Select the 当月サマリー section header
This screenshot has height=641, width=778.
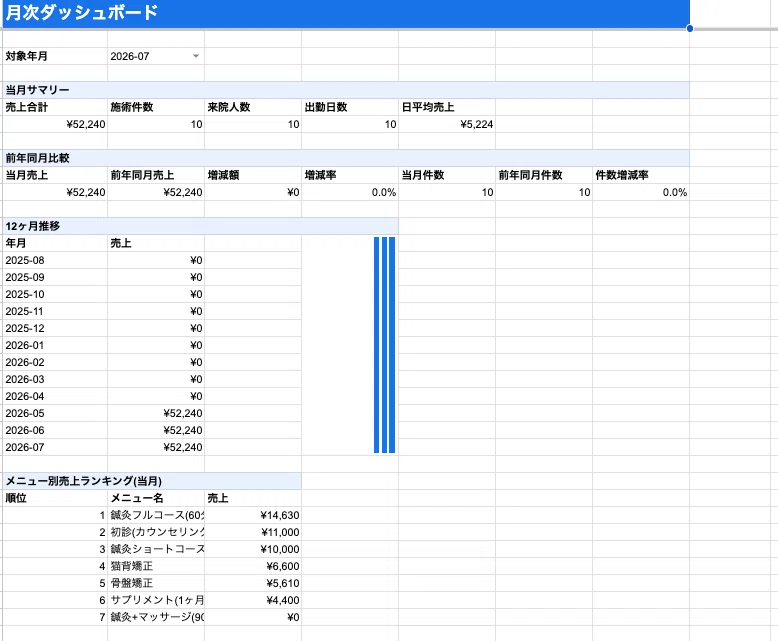[x=346, y=90]
